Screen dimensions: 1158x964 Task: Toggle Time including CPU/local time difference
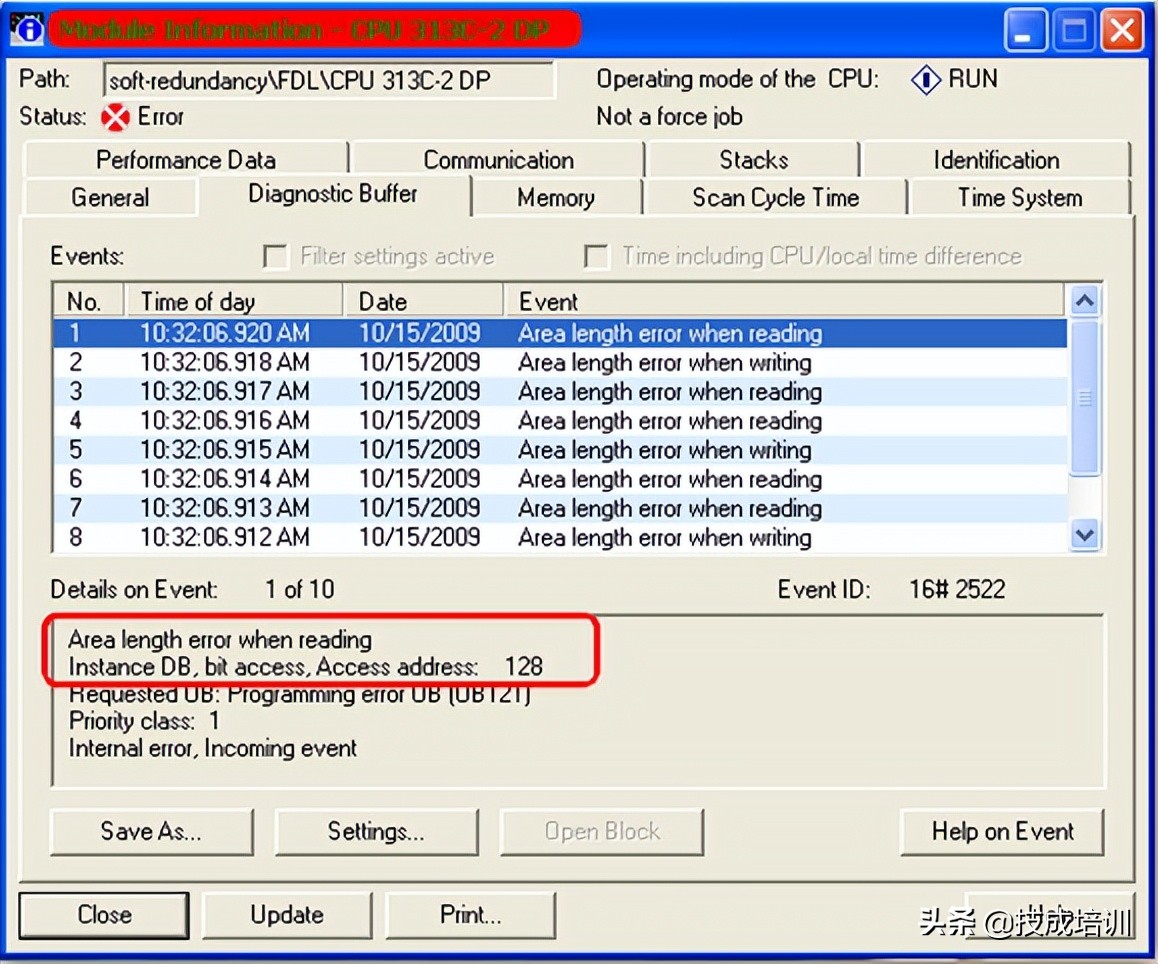pos(596,257)
